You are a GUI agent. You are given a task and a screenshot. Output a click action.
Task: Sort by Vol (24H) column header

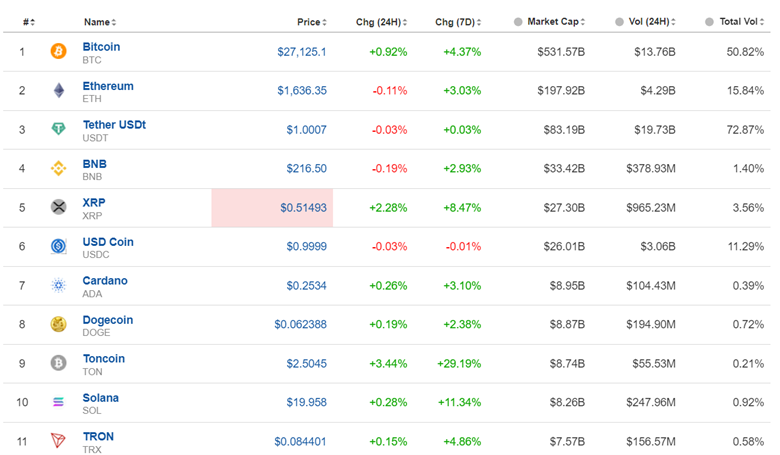coord(652,22)
